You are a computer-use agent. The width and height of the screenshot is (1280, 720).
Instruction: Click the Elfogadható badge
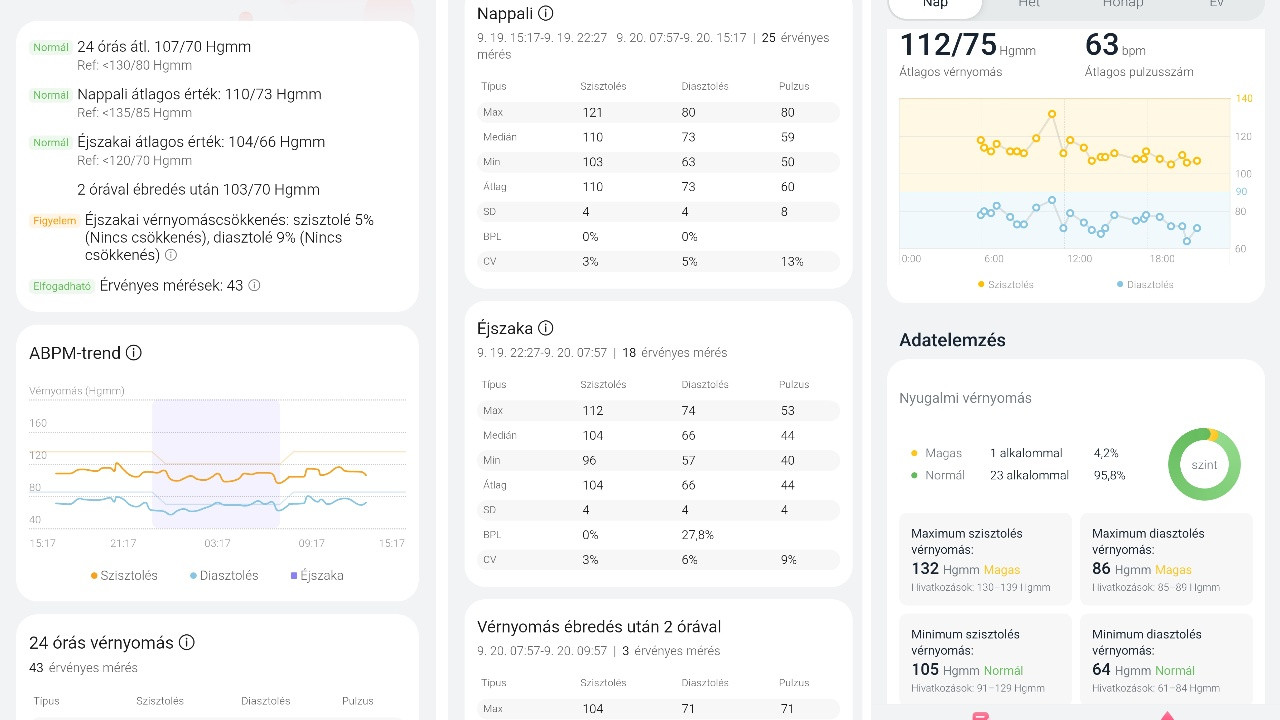[x=62, y=286]
